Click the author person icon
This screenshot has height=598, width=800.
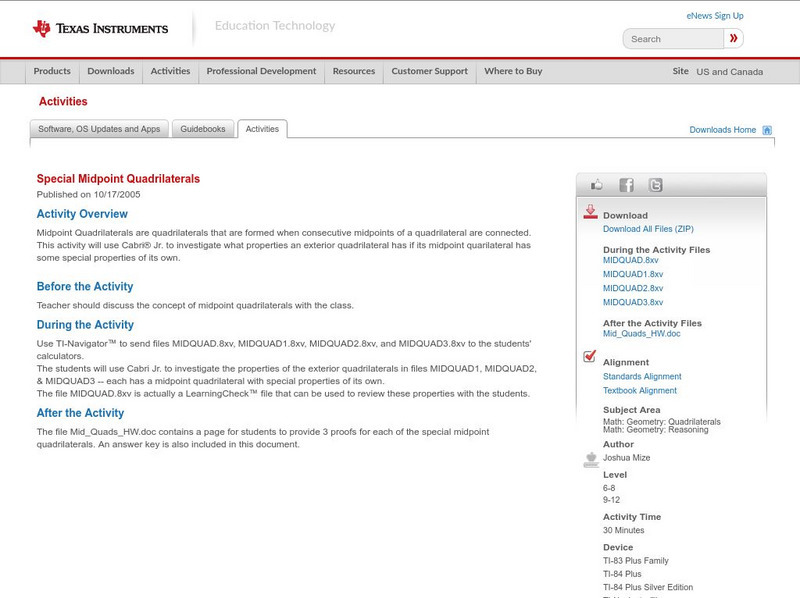click(591, 459)
